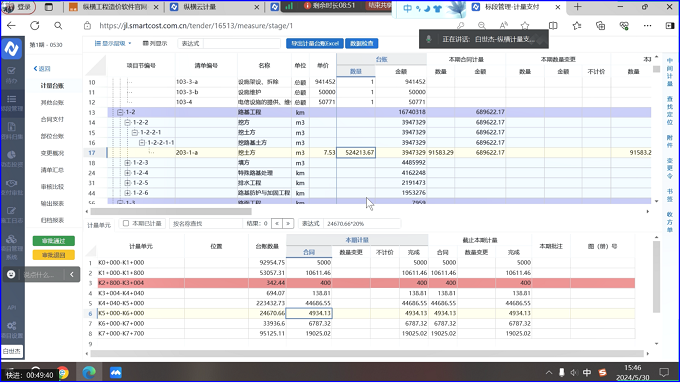
Task: Click the app logo above the sidebar
Action: [x=12, y=48]
